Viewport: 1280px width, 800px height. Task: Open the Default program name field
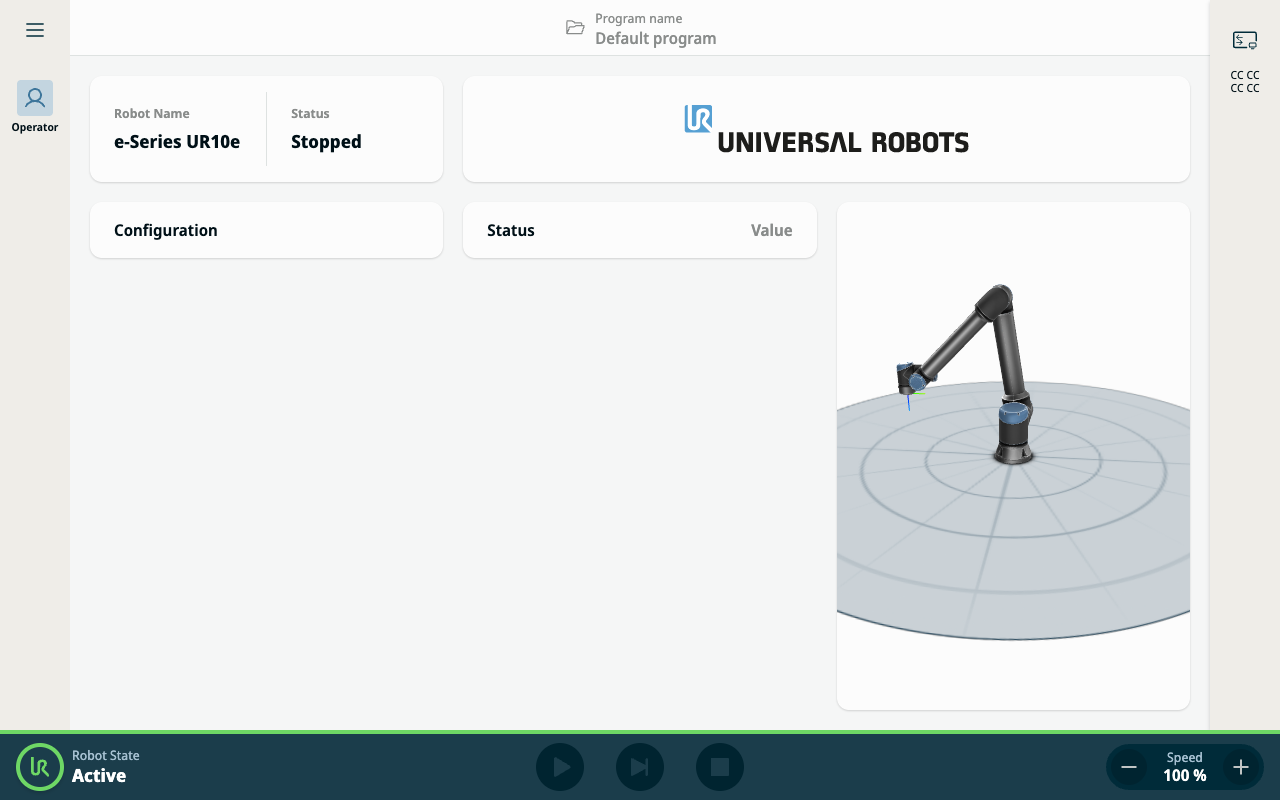coord(655,38)
